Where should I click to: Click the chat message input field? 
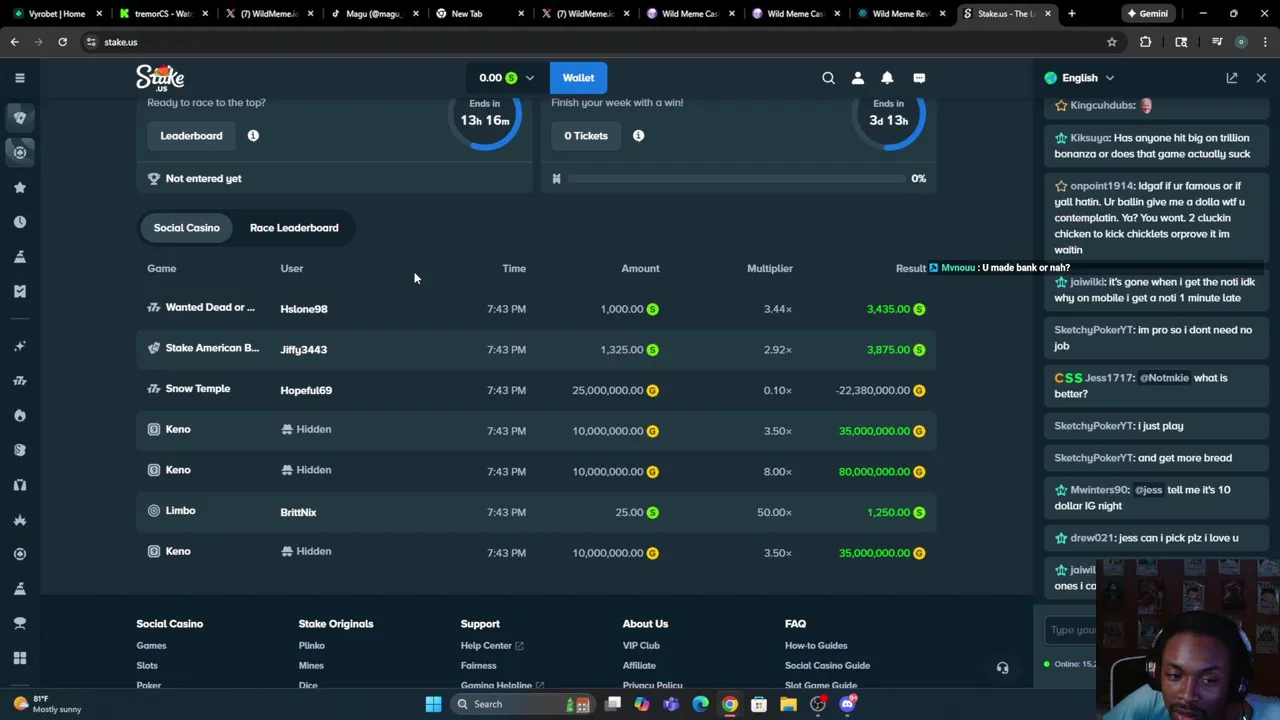1071,630
